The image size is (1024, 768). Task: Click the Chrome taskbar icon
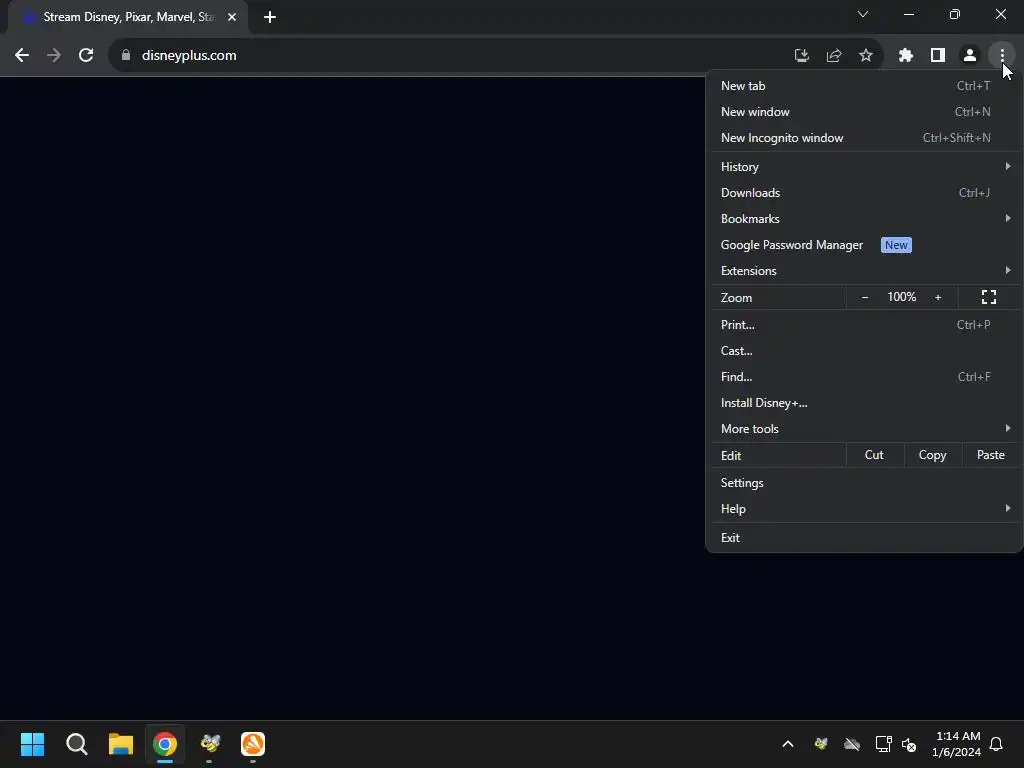coord(165,744)
